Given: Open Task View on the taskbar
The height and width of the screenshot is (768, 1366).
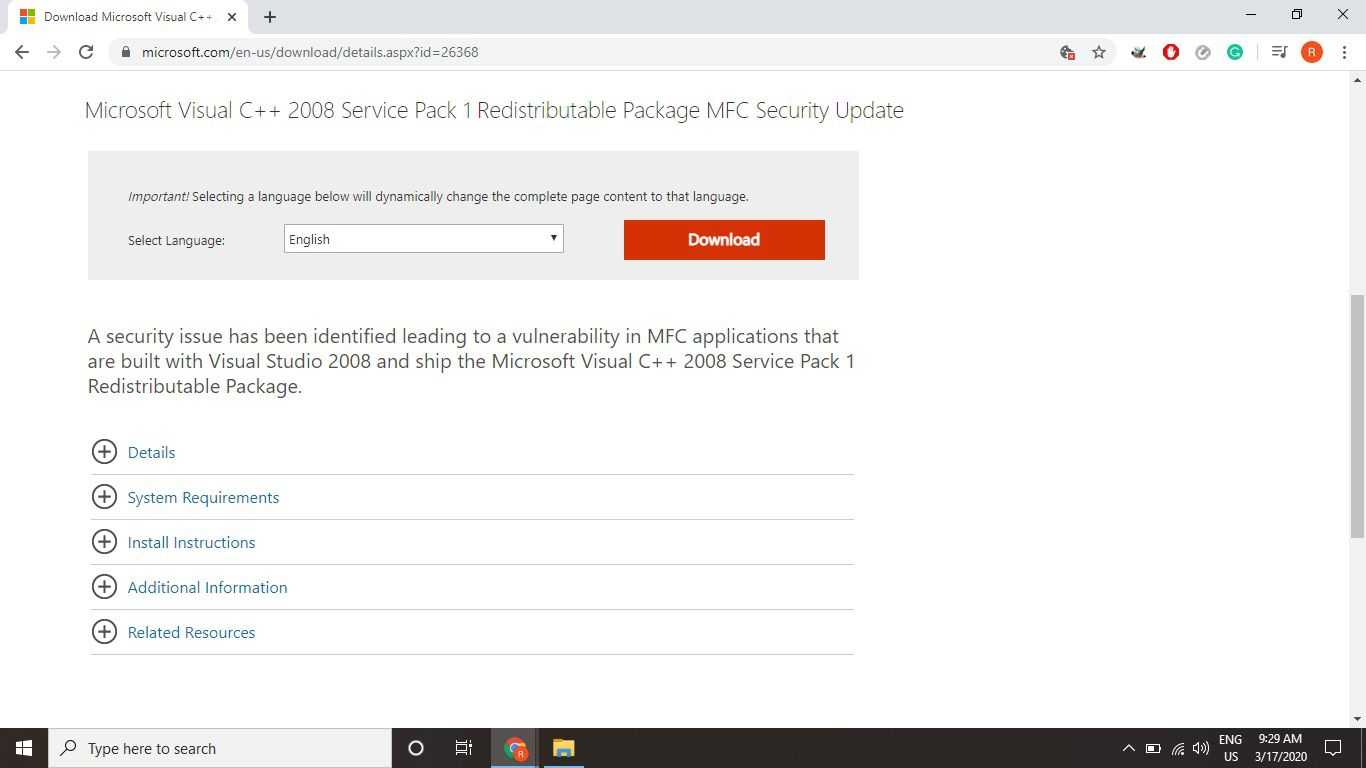Looking at the screenshot, I should coord(464,748).
